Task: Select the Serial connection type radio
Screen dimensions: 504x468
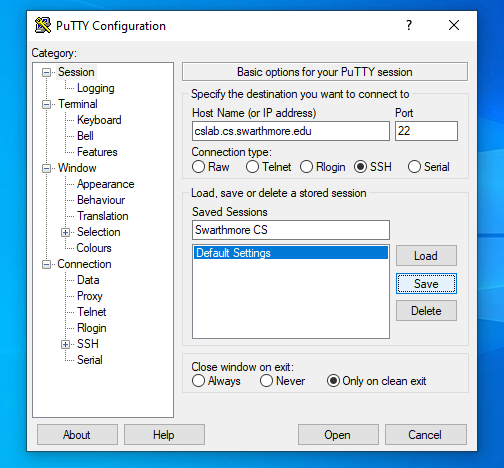Action: (414, 167)
